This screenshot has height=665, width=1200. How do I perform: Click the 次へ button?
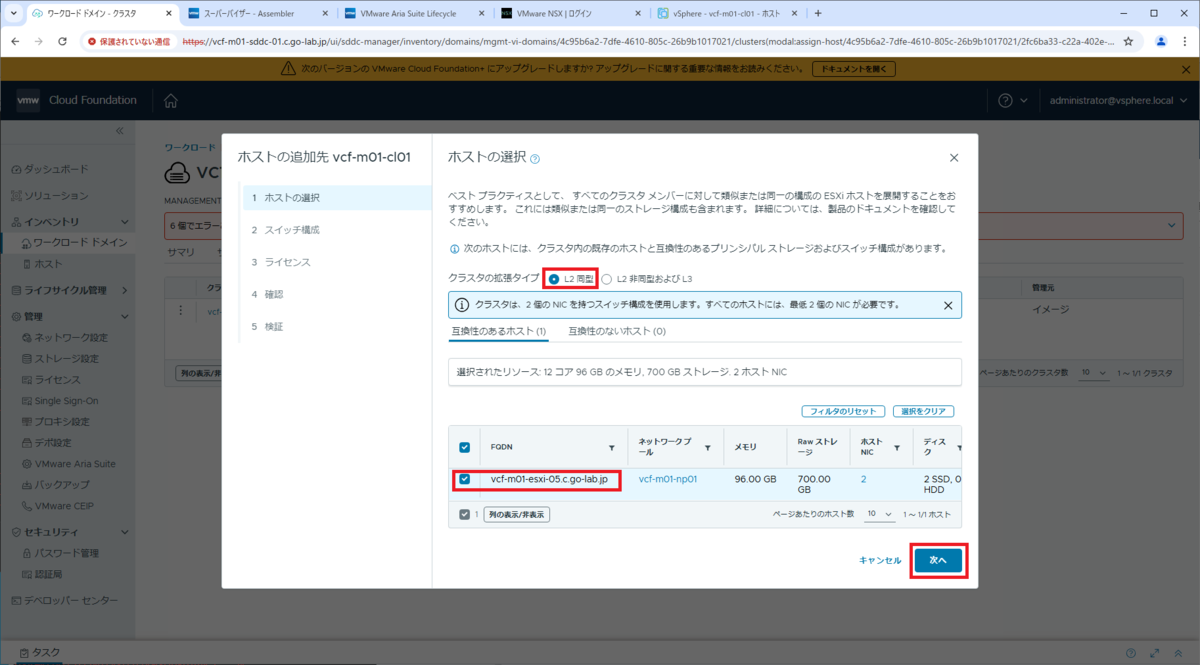coord(938,561)
